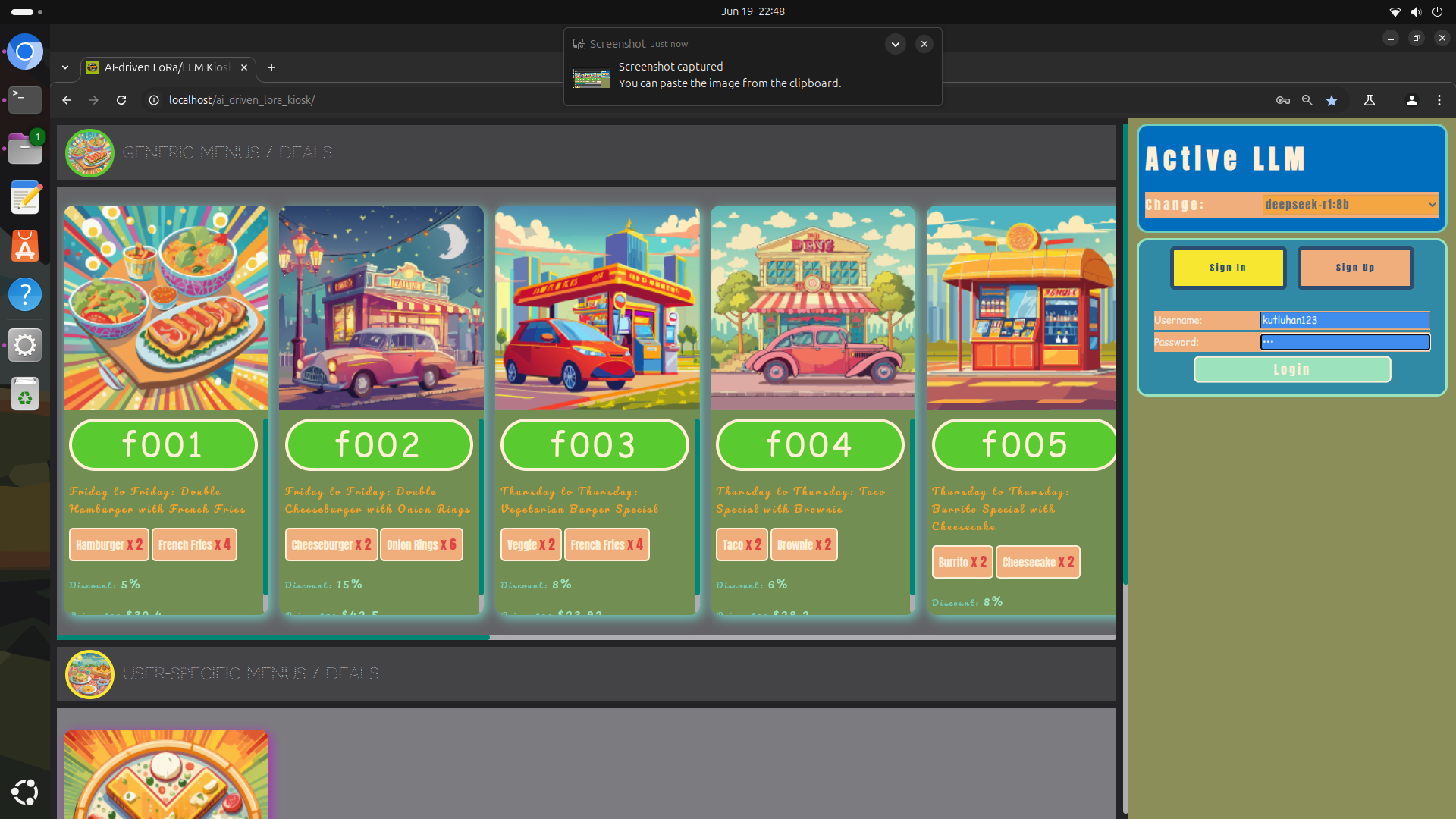Open Chrome Labs flask icon
This screenshot has height=819, width=1456.
1370,100
